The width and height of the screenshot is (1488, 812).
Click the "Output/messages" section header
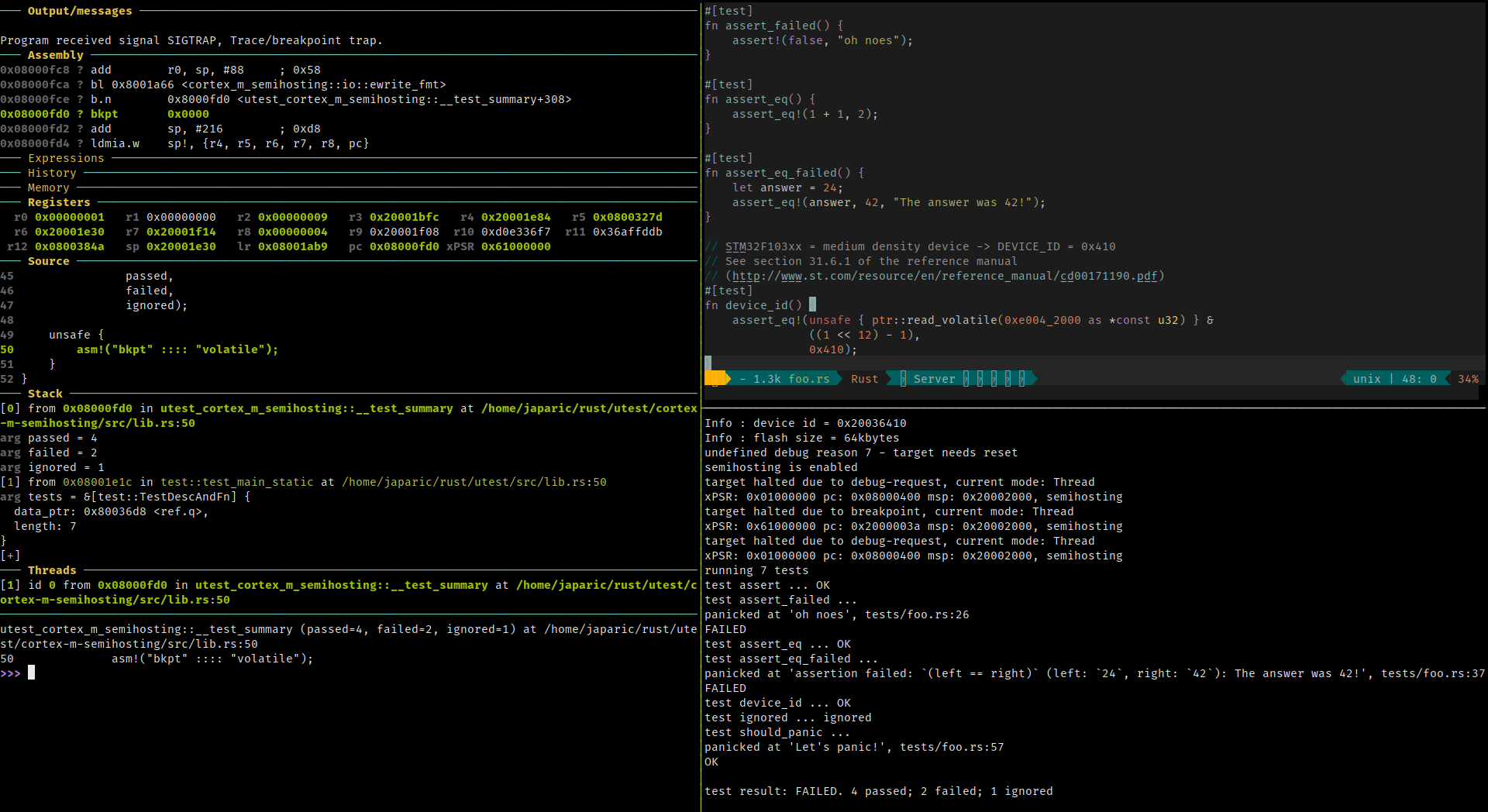pyautogui.click(x=80, y=11)
